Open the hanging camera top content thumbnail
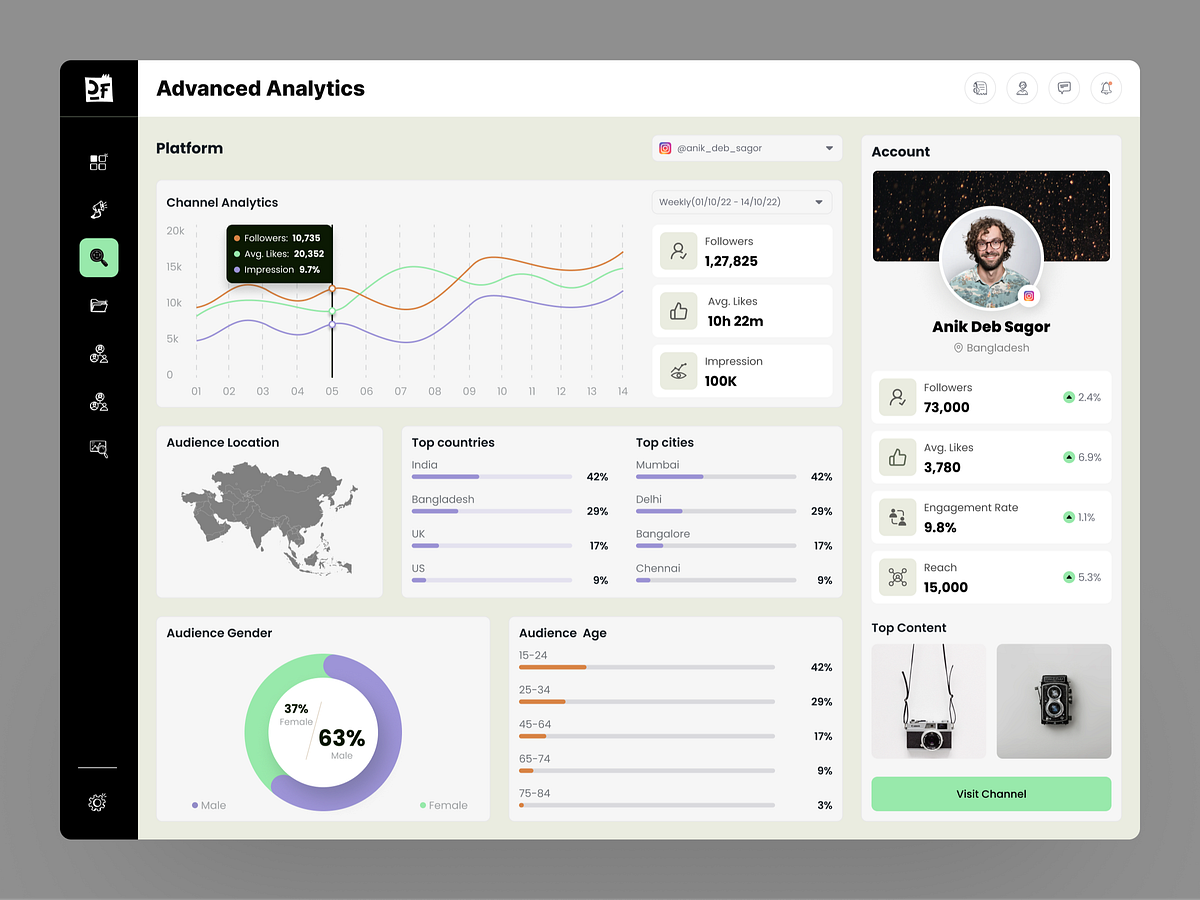 click(929, 701)
